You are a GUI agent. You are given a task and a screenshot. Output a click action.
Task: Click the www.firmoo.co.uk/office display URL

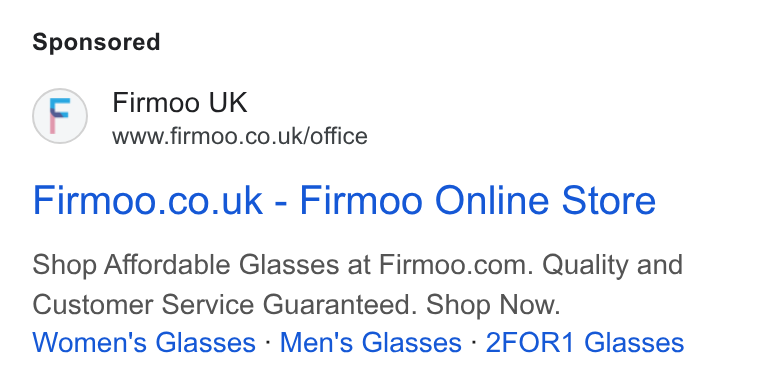point(240,136)
